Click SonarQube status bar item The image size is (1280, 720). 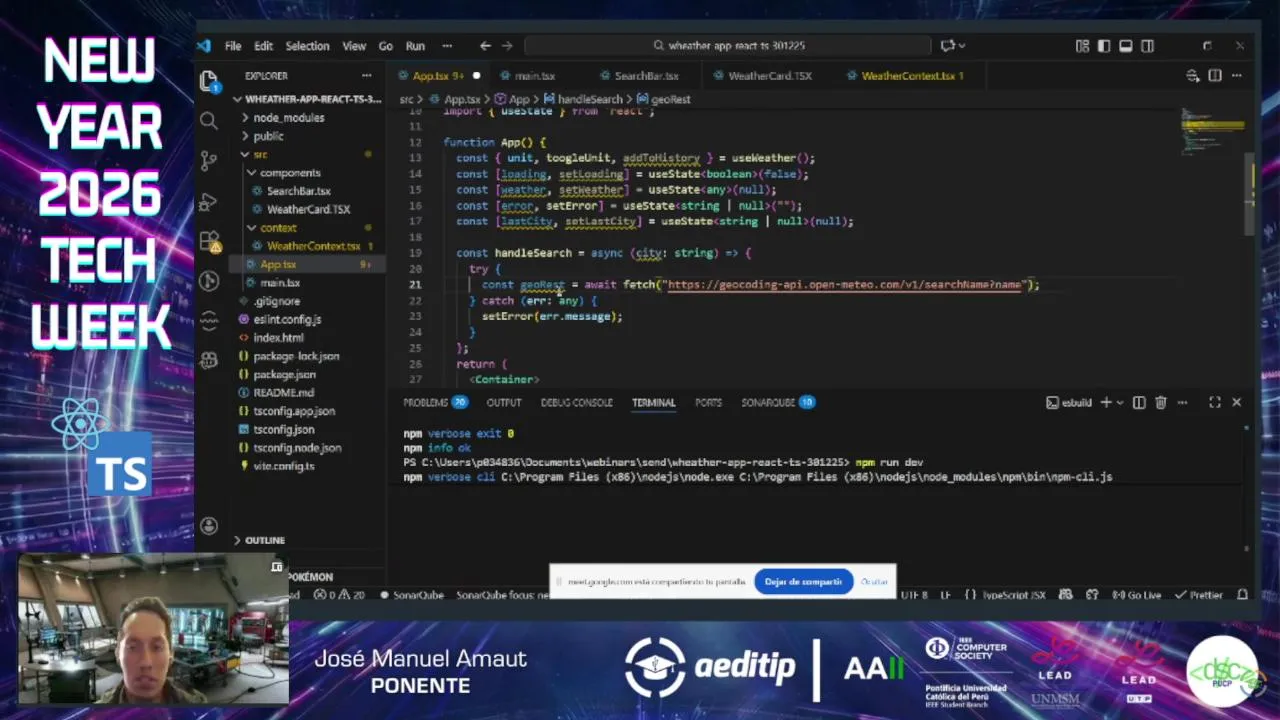pyautogui.click(x=411, y=595)
